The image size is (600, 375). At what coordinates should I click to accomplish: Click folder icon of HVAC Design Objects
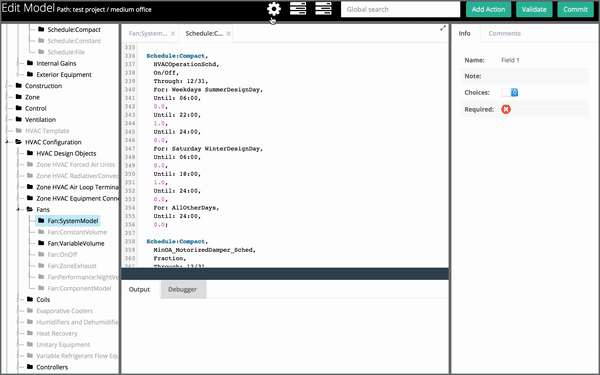30,153
